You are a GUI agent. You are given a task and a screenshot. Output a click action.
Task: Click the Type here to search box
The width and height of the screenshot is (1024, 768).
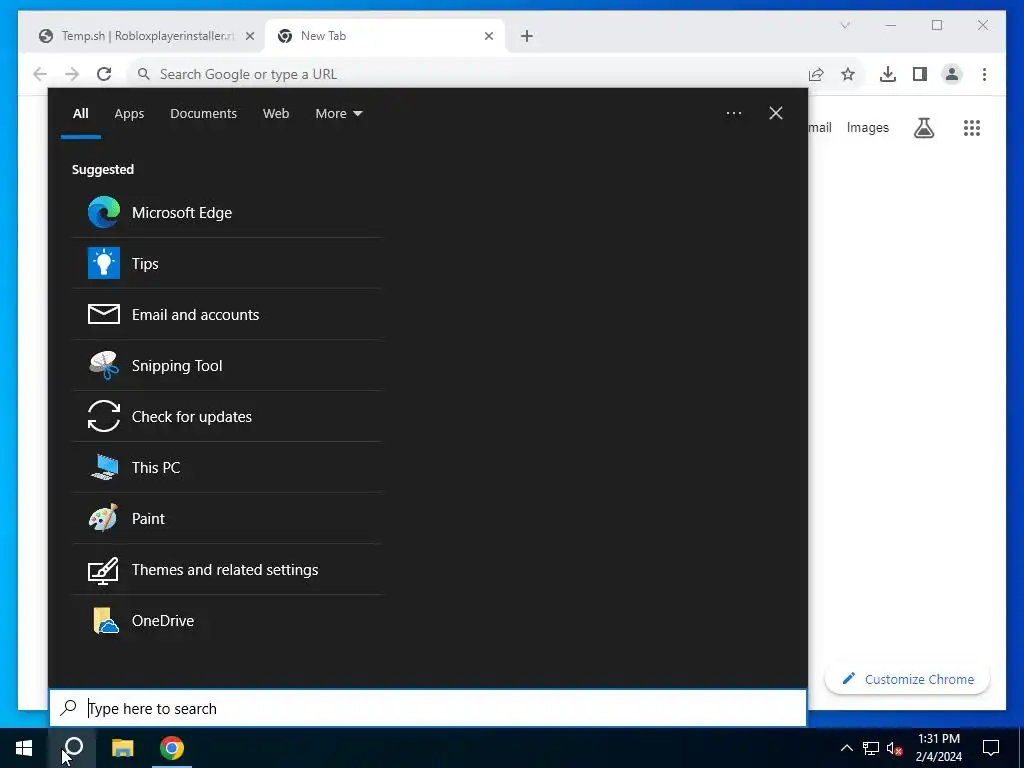point(428,708)
